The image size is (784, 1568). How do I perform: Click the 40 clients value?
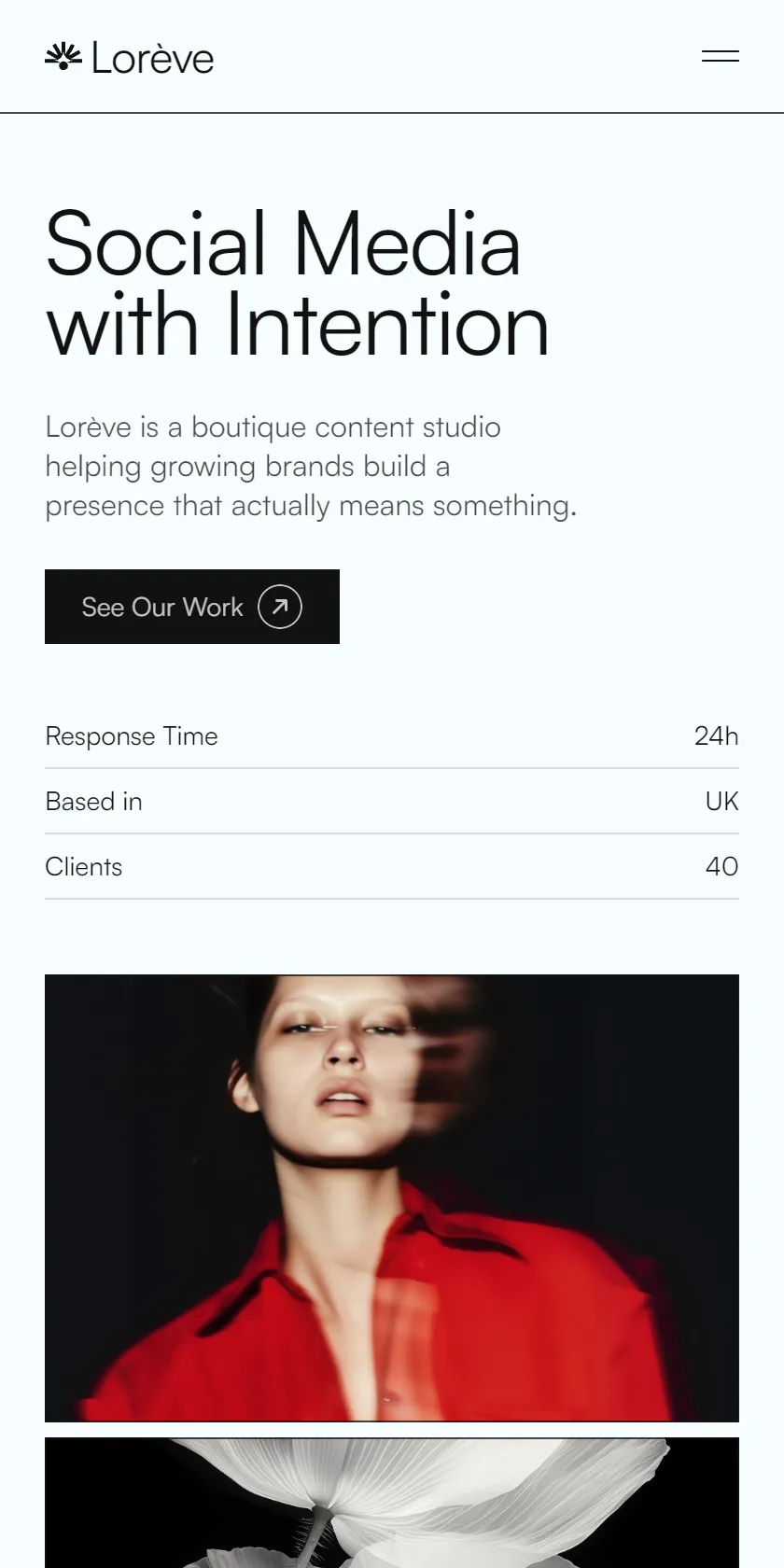pos(721,867)
